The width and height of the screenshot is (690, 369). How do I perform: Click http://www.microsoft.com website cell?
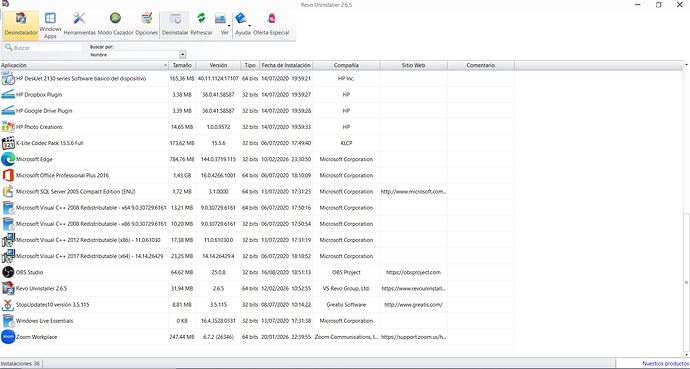(414, 192)
